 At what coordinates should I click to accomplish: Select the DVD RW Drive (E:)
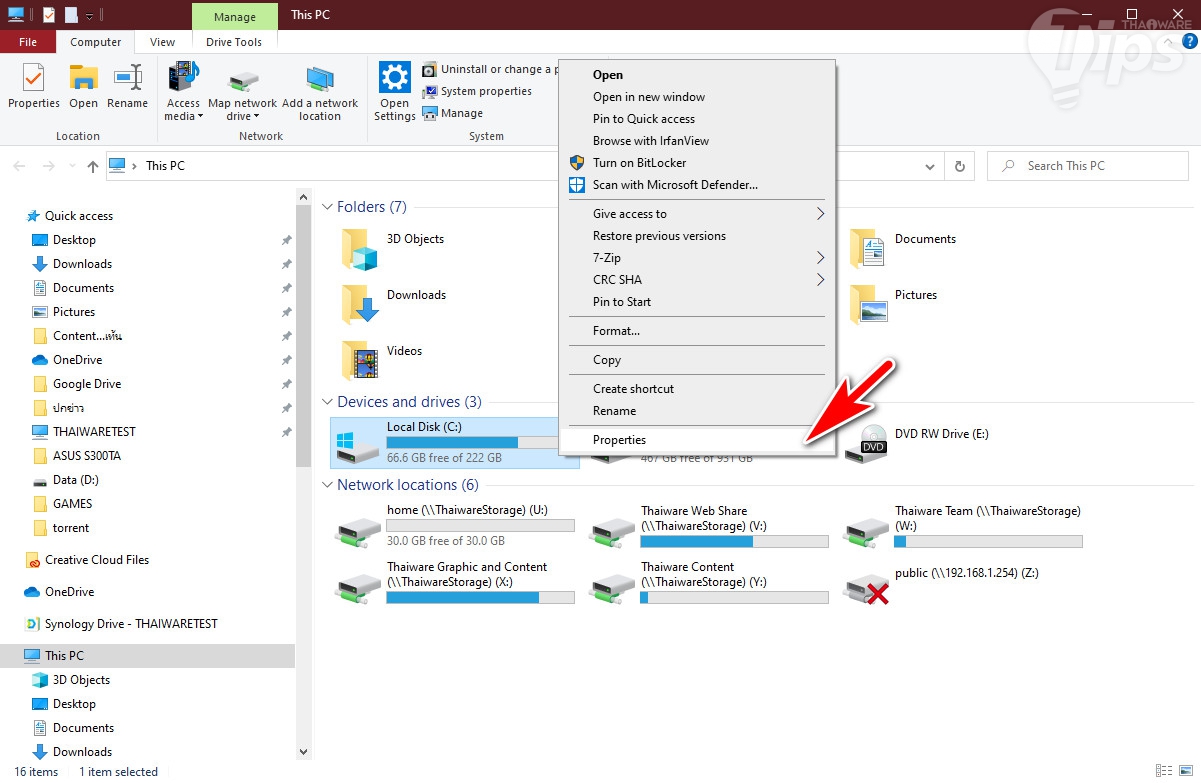point(917,443)
